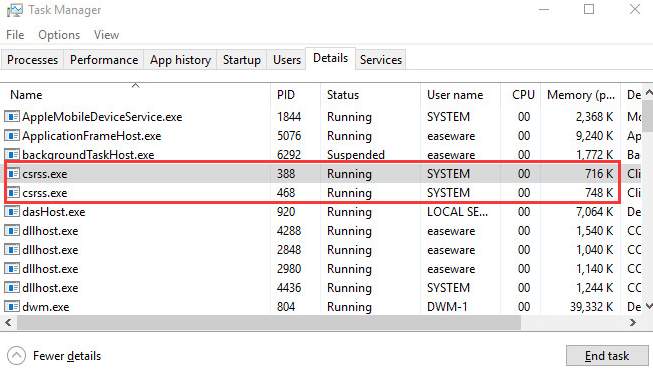Maximize the Task Manager window
Screen dimensions: 653x377
[589, 9]
